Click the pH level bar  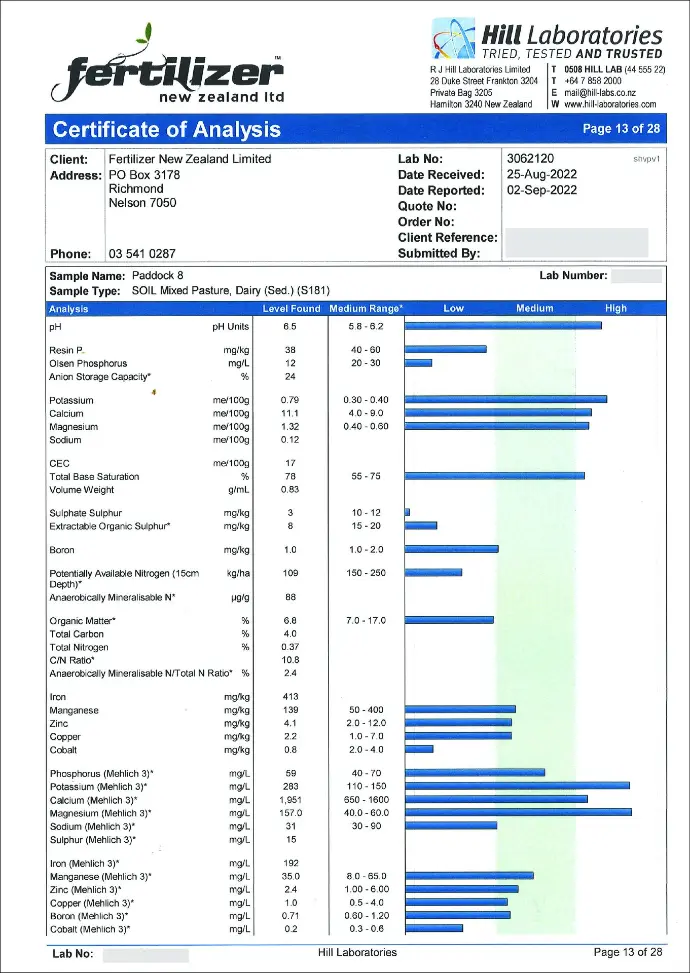(x=503, y=325)
